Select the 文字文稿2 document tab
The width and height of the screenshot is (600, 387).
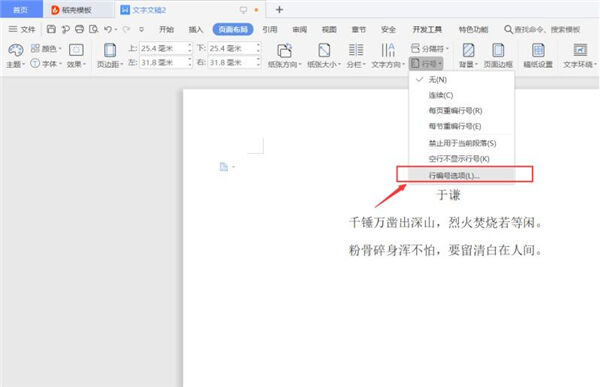[149, 10]
